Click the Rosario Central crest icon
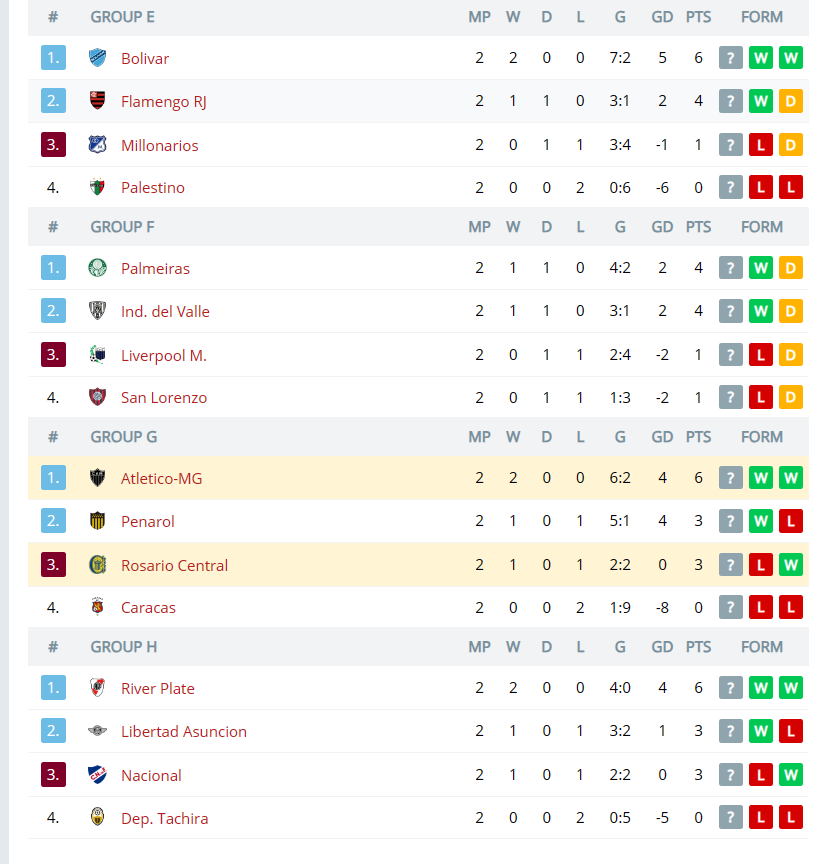Screen dimensions: 828x864 pos(98,565)
